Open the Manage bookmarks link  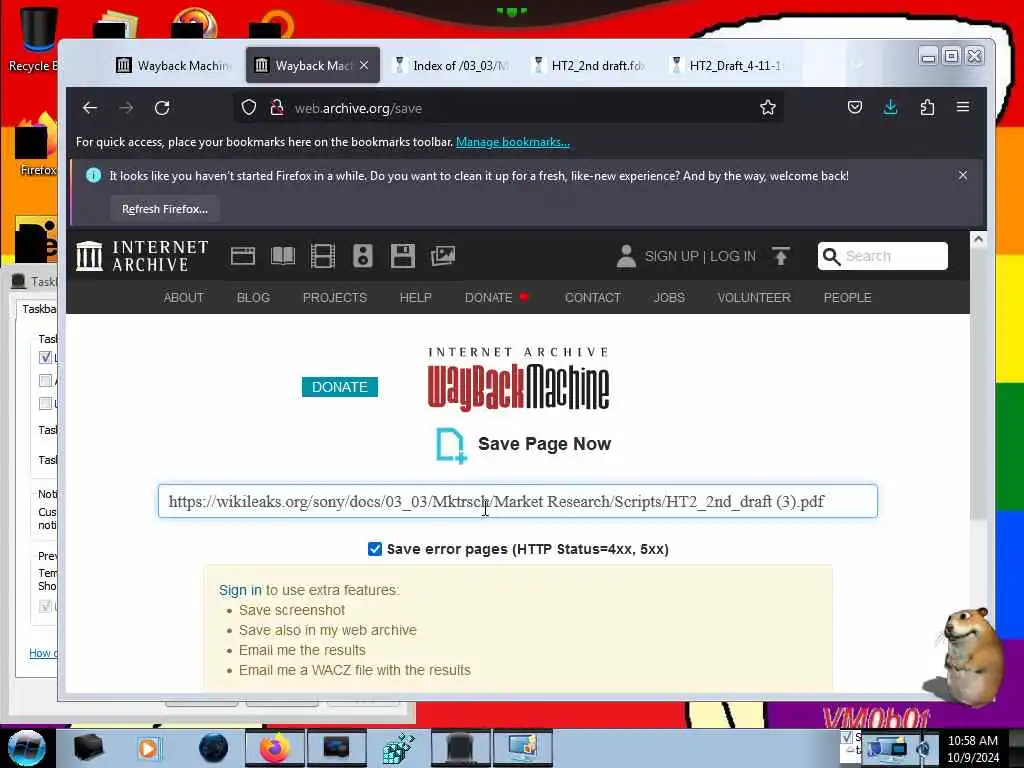[513, 142]
